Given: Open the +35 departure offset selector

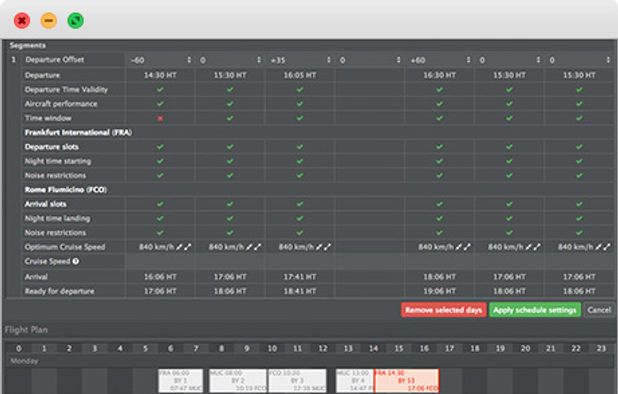Looking at the screenshot, I should (x=300, y=60).
